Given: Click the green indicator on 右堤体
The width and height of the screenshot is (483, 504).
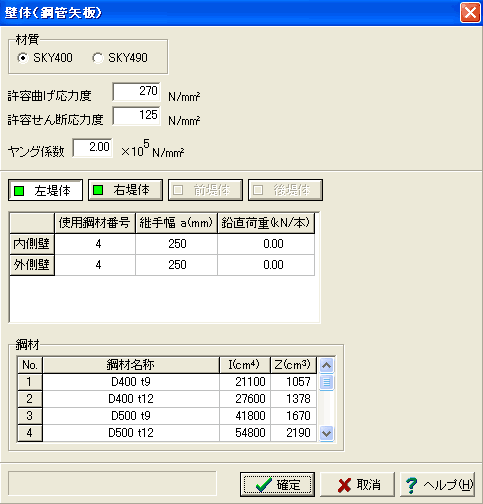Looking at the screenshot, I should click(98, 190).
